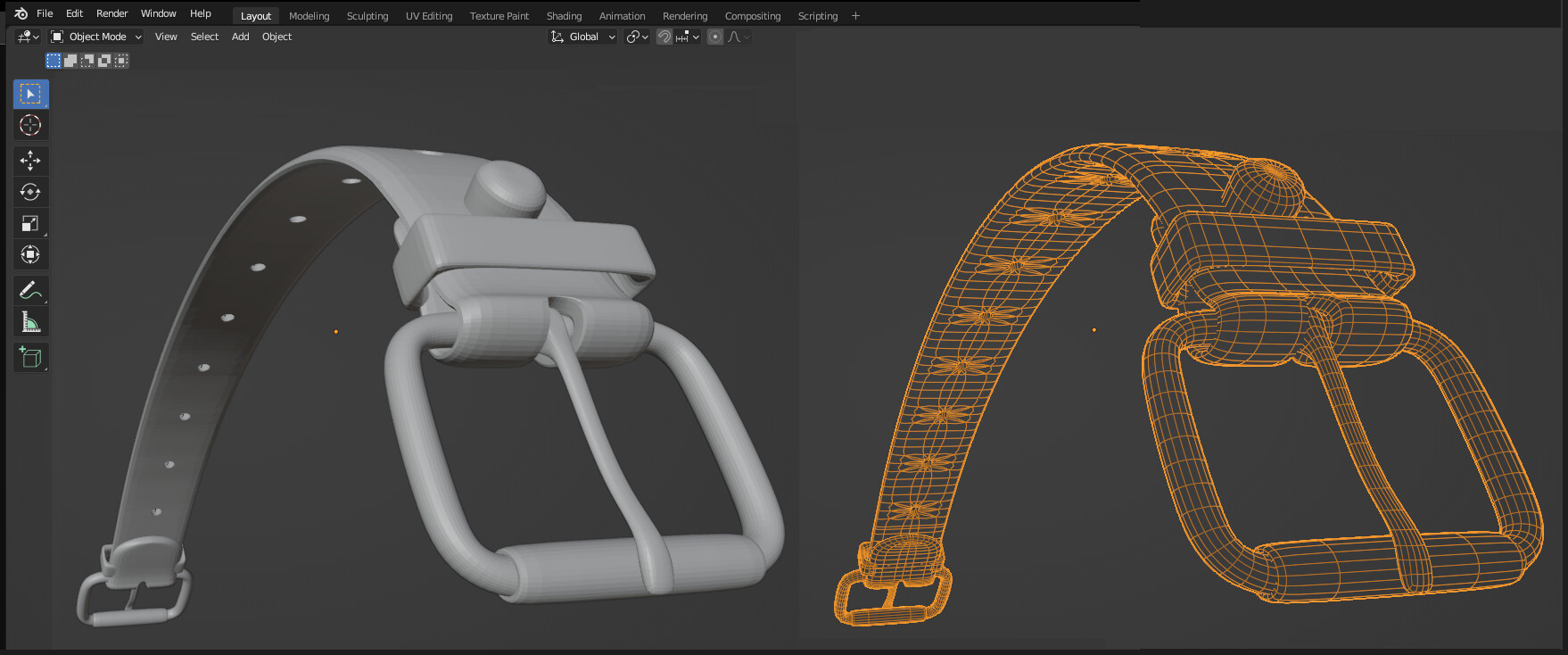Activate the Rotate tool
Image resolution: width=1568 pixels, height=655 pixels.
[x=30, y=192]
